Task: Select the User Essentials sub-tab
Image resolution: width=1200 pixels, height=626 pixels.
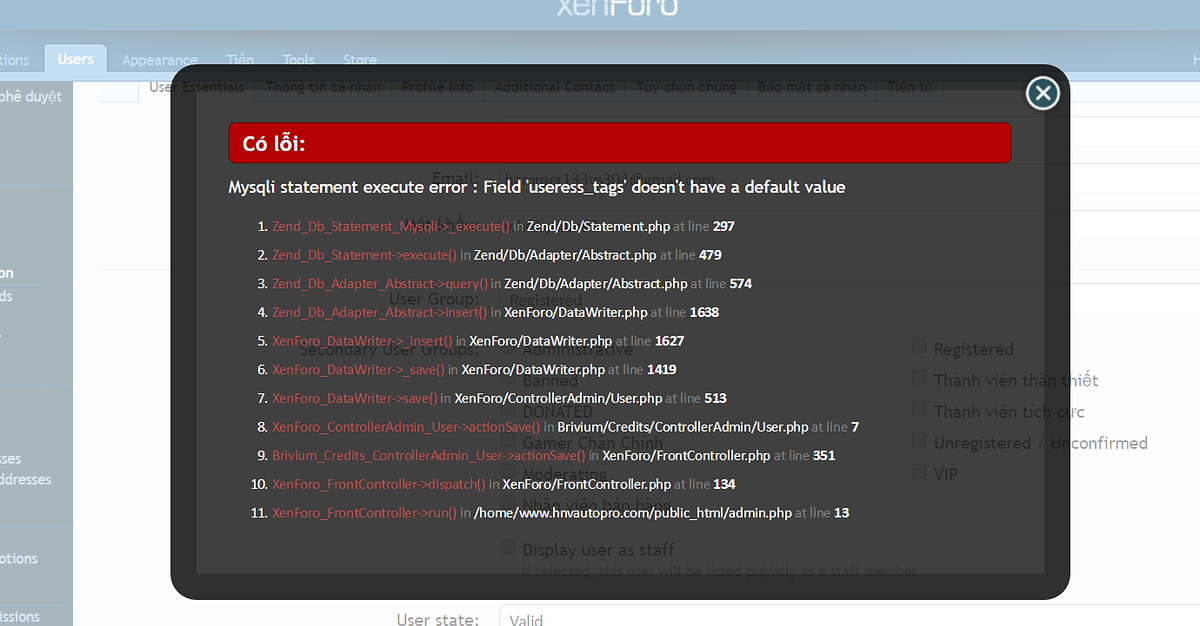Action: (x=197, y=87)
